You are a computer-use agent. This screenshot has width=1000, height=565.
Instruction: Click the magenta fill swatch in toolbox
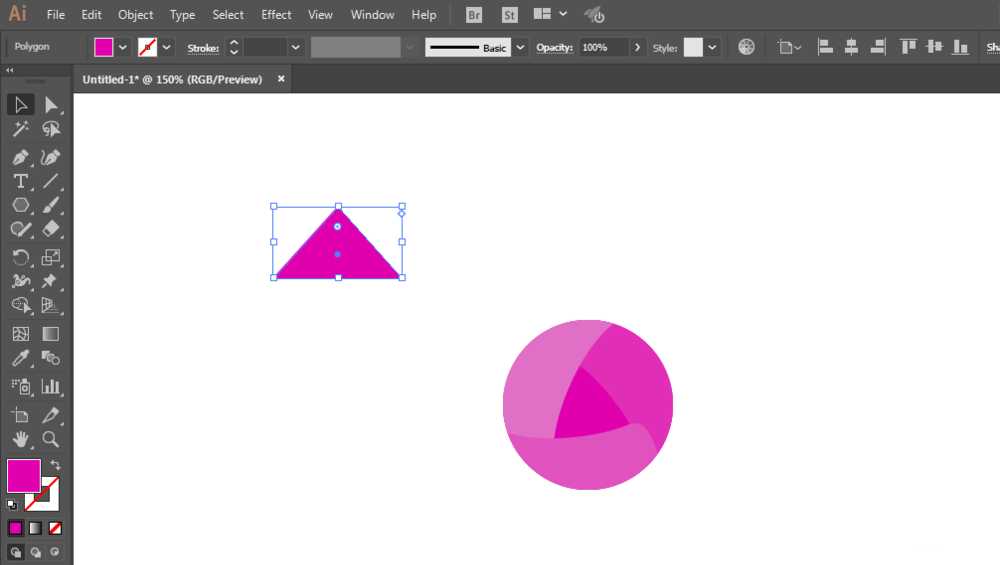[24, 476]
